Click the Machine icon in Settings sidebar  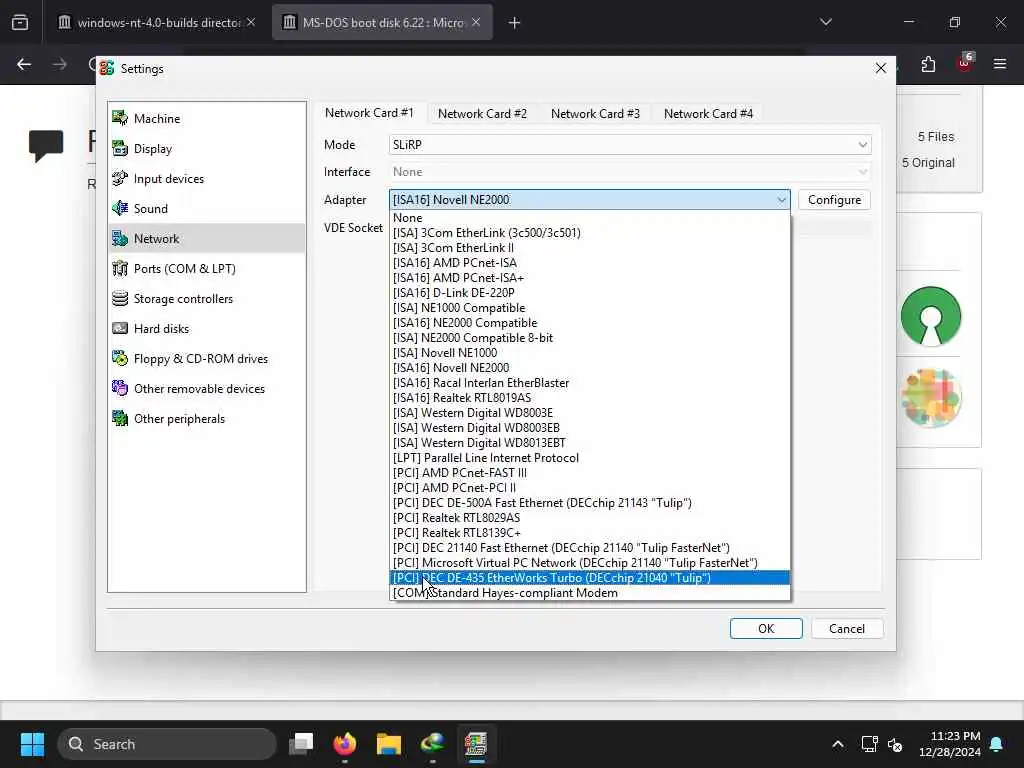[120, 118]
